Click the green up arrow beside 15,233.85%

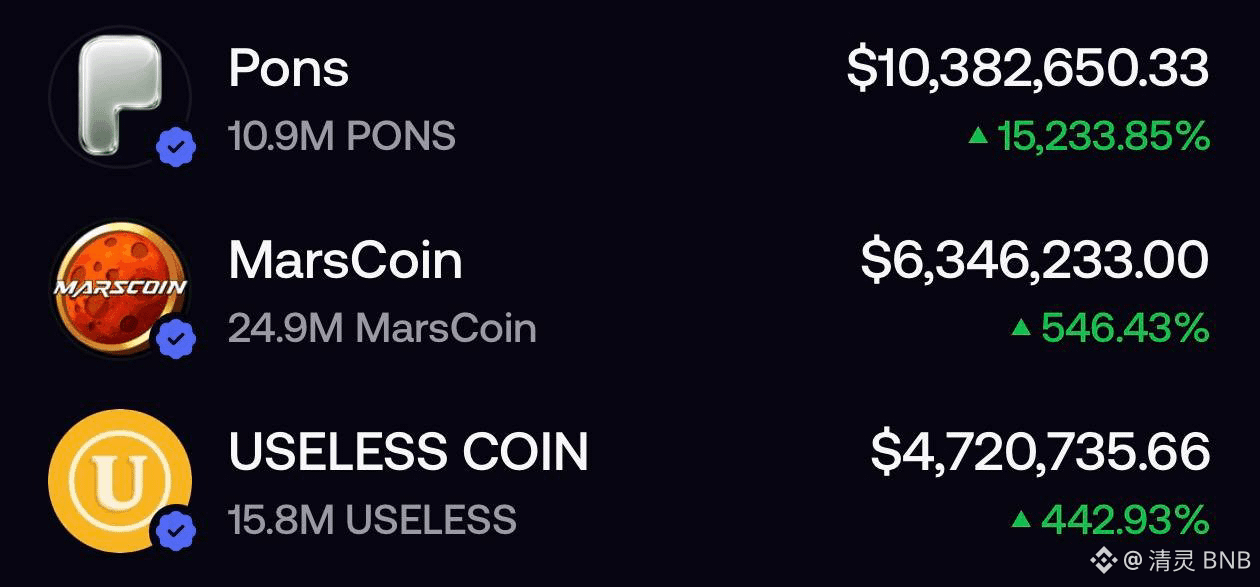click(x=978, y=136)
